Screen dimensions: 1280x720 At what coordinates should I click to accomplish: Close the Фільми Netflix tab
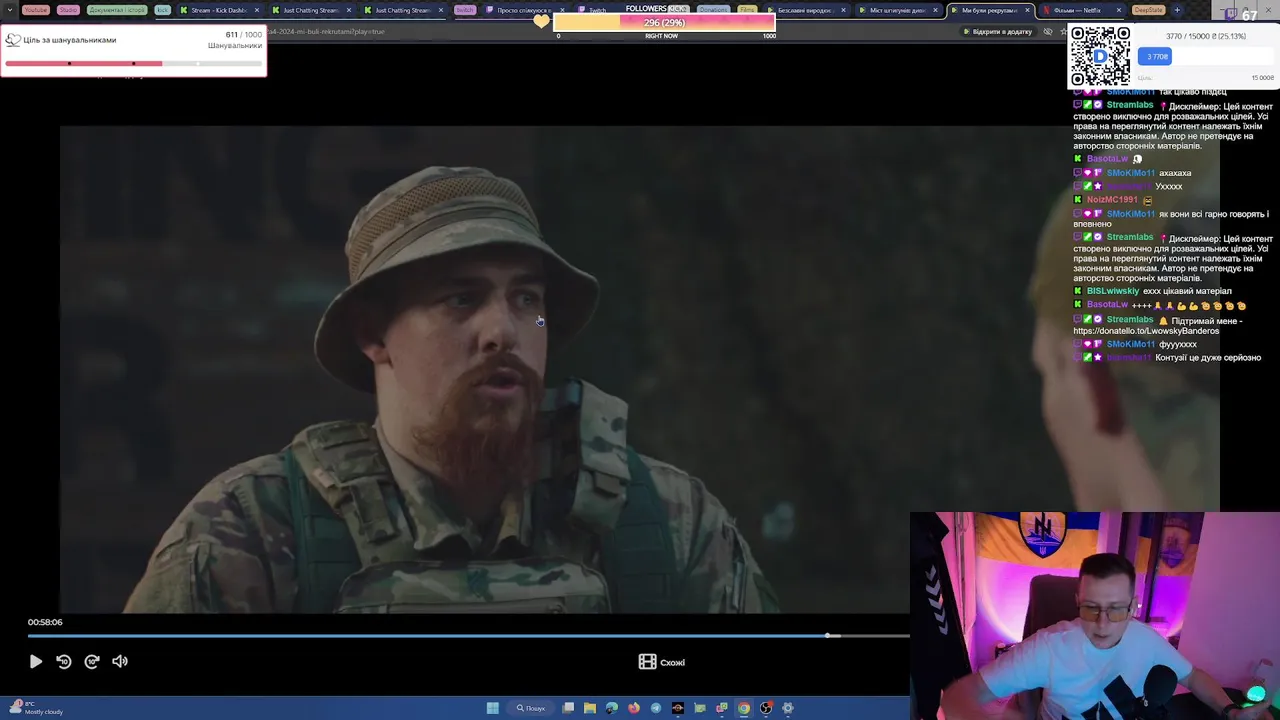tap(1119, 10)
